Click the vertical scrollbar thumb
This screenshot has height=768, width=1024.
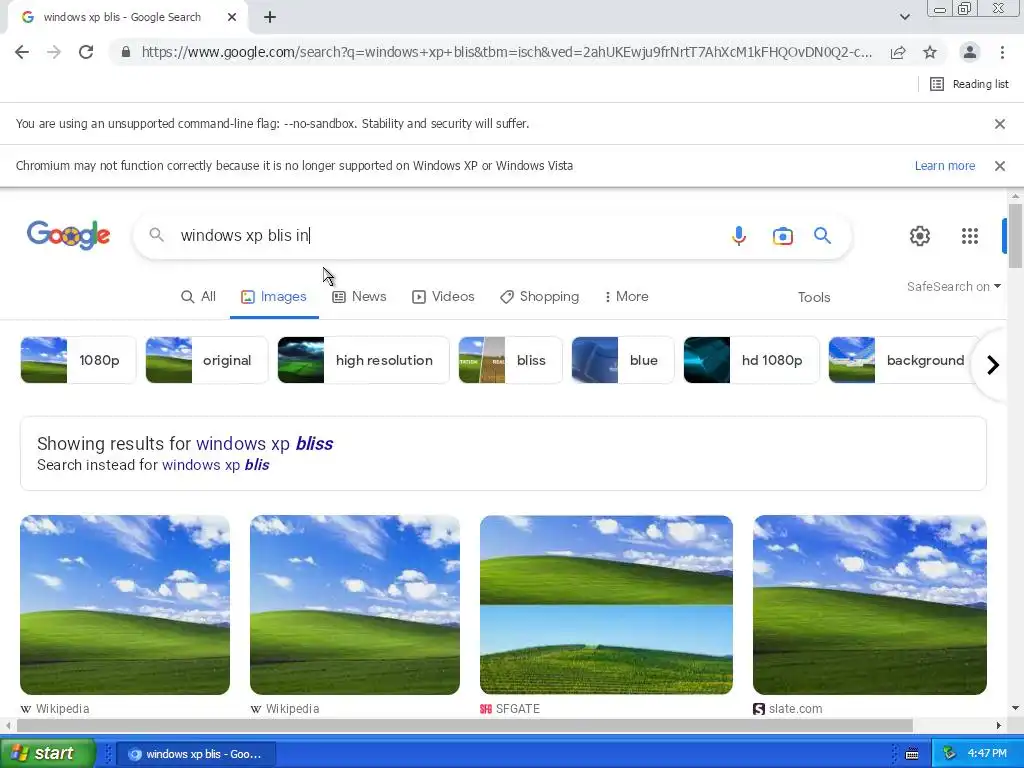click(x=1015, y=236)
